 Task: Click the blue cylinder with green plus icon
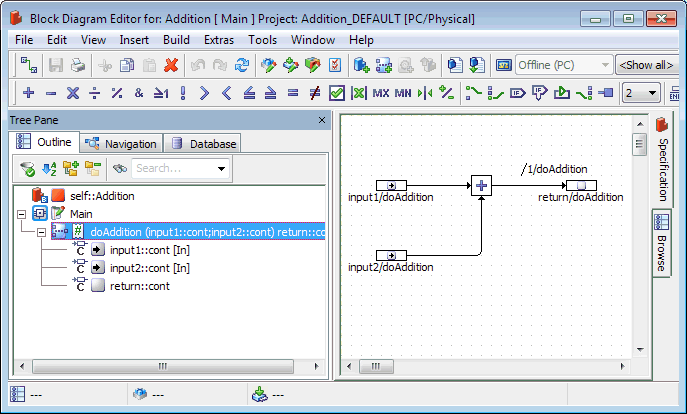361,65
